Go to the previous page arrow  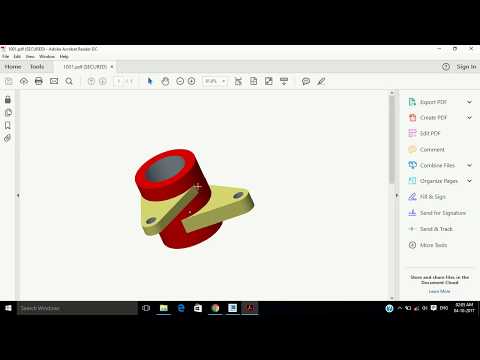tap(91, 81)
